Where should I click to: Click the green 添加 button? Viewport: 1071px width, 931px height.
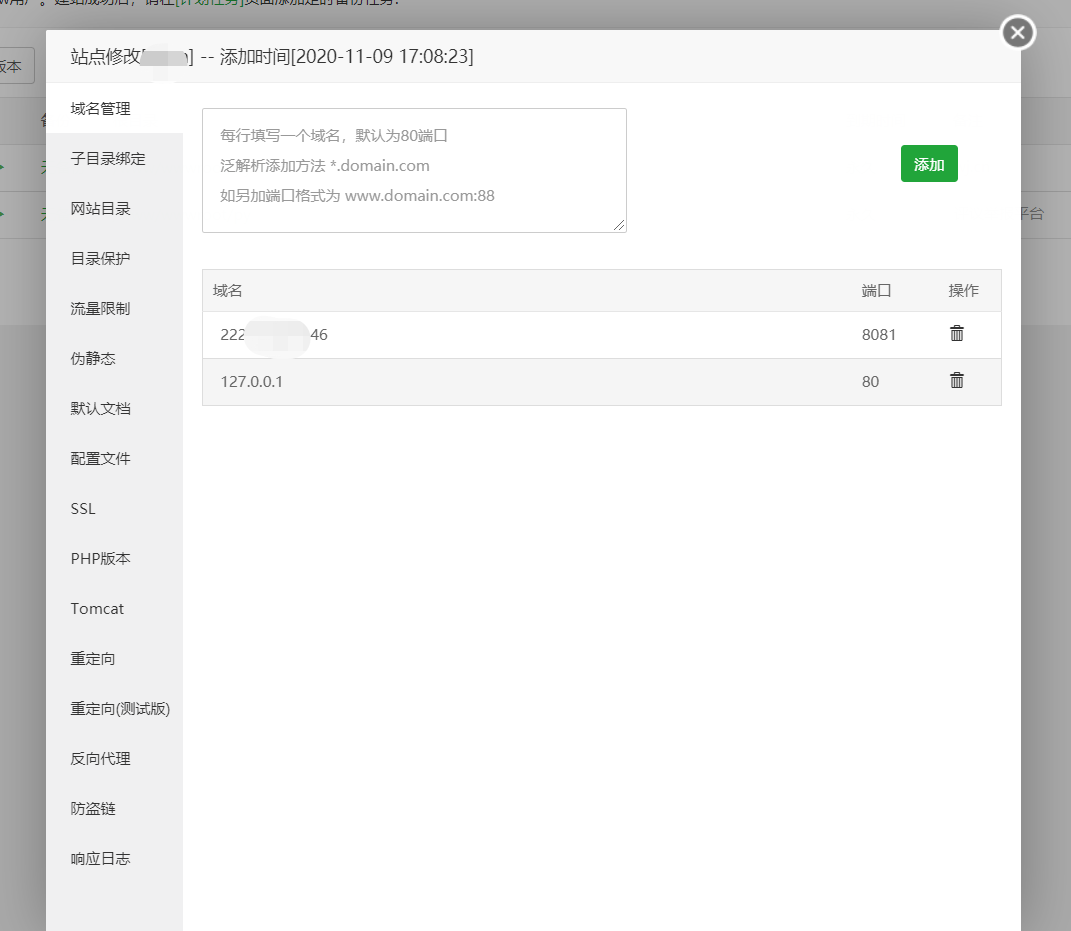click(x=929, y=164)
